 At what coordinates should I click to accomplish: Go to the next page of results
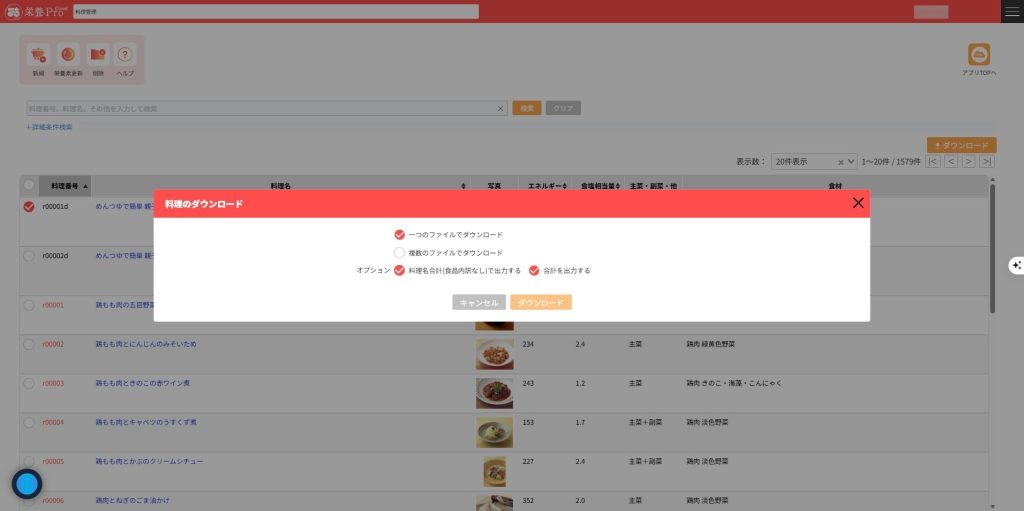tap(968, 161)
